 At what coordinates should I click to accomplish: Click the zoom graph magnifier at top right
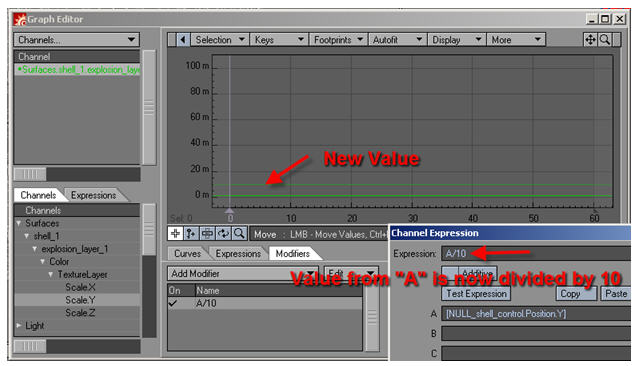tap(605, 40)
